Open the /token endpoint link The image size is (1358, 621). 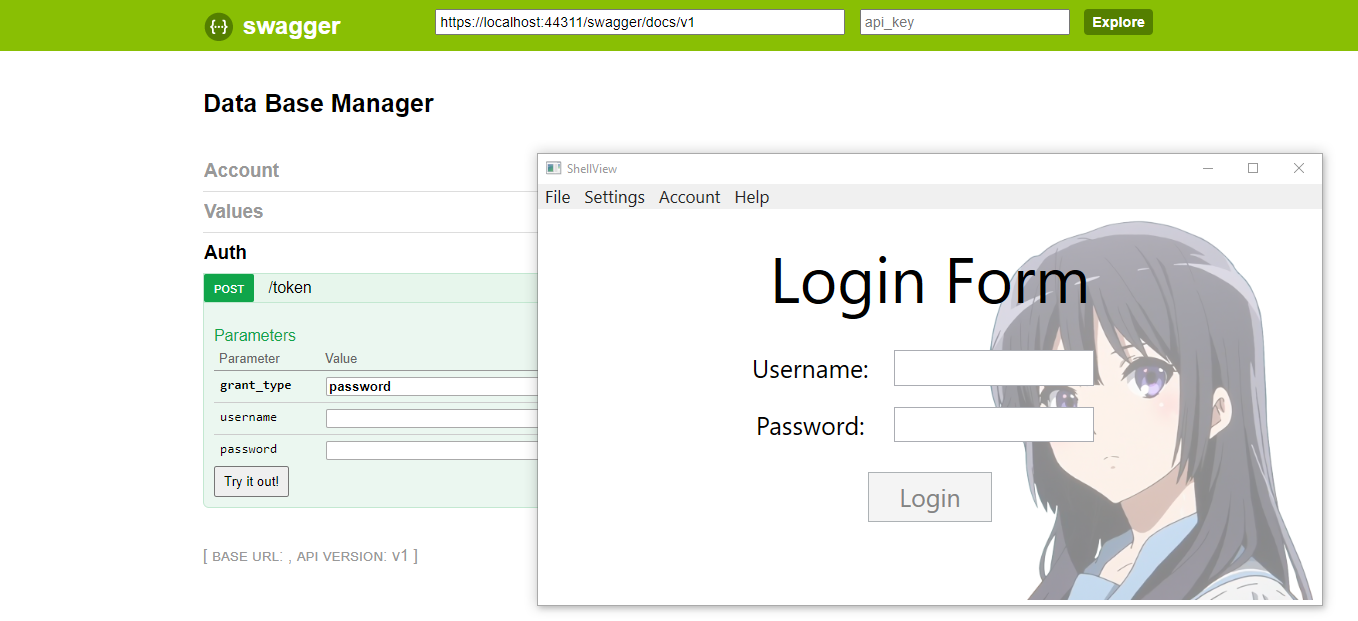pos(289,288)
